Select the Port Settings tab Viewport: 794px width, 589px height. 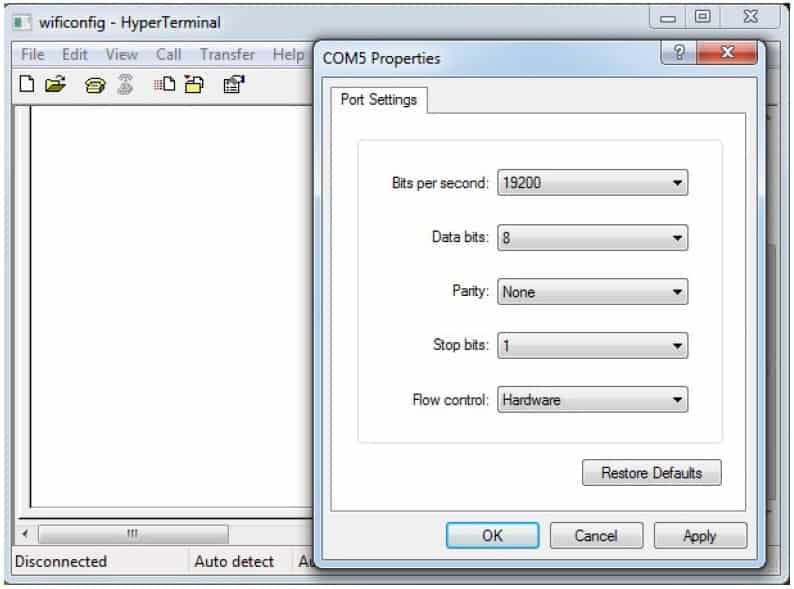coord(379,101)
